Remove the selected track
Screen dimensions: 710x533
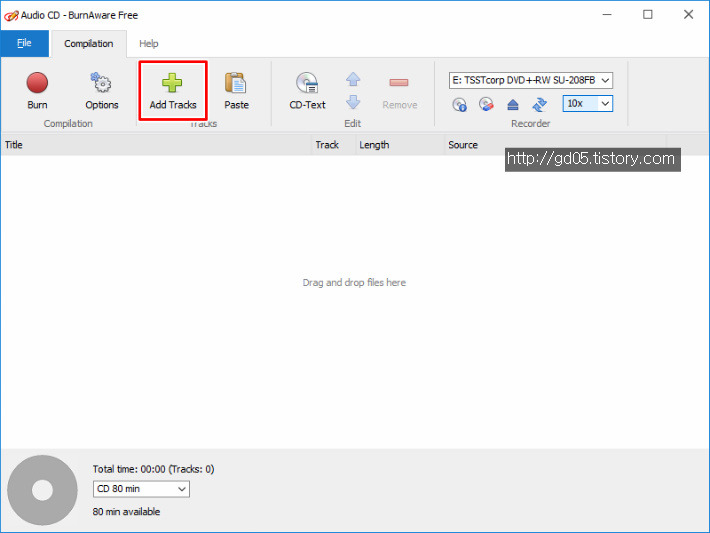(x=399, y=91)
